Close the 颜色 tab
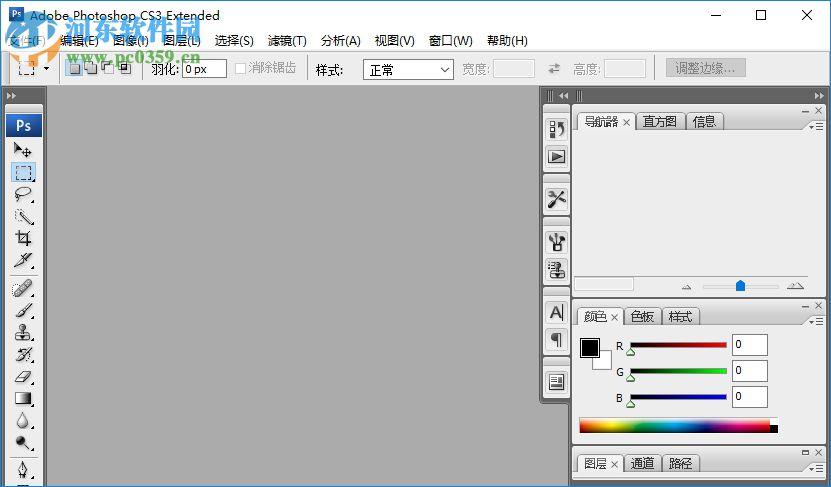This screenshot has height=487, width=831. click(614, 317)
